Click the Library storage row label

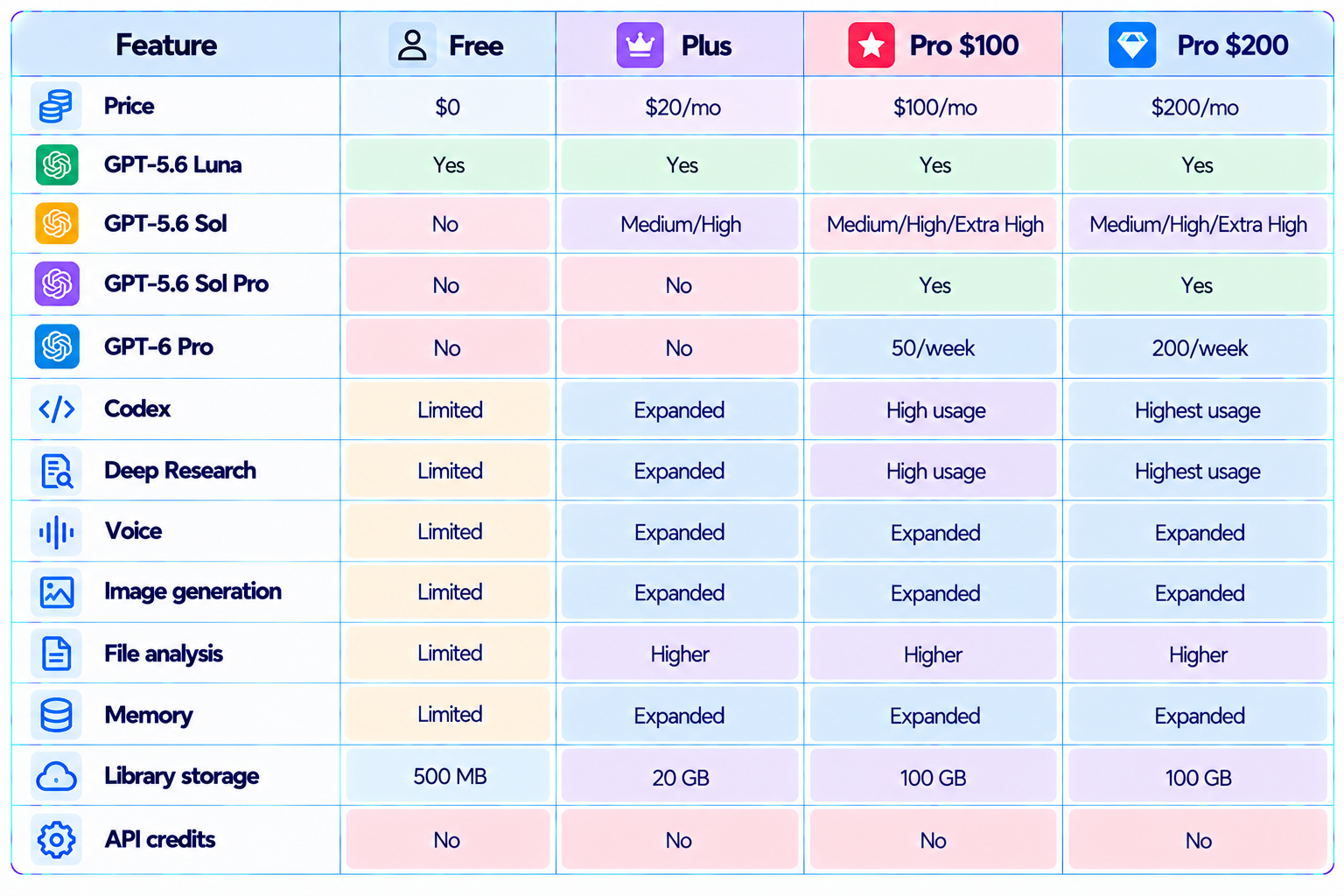(181, 776)
